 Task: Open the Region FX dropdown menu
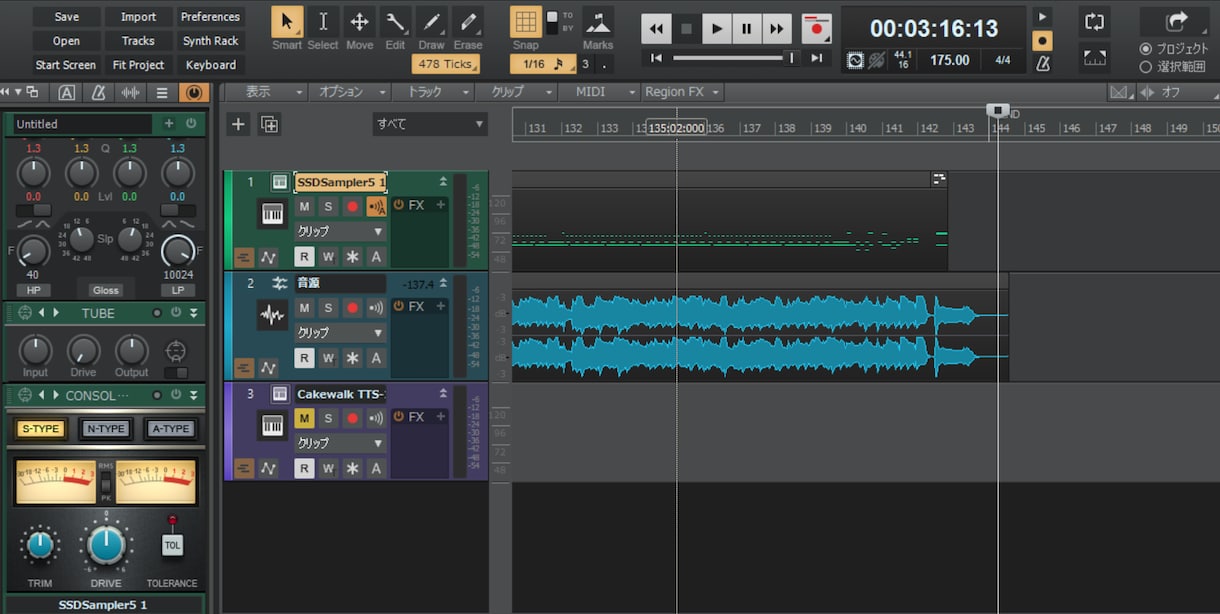click(x=683, y=92)
